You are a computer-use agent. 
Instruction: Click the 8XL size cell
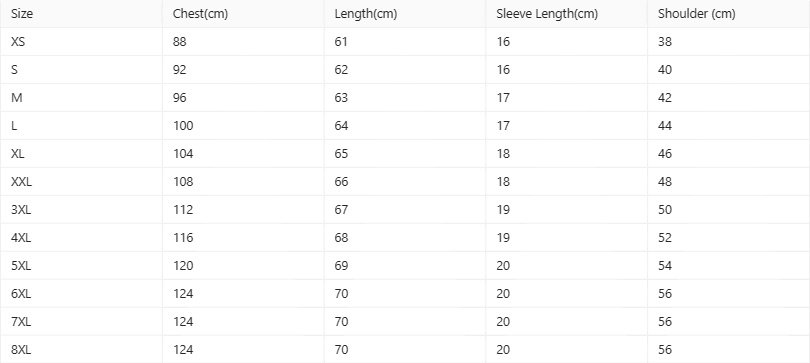pyautogui.click(x=21, y=350)
